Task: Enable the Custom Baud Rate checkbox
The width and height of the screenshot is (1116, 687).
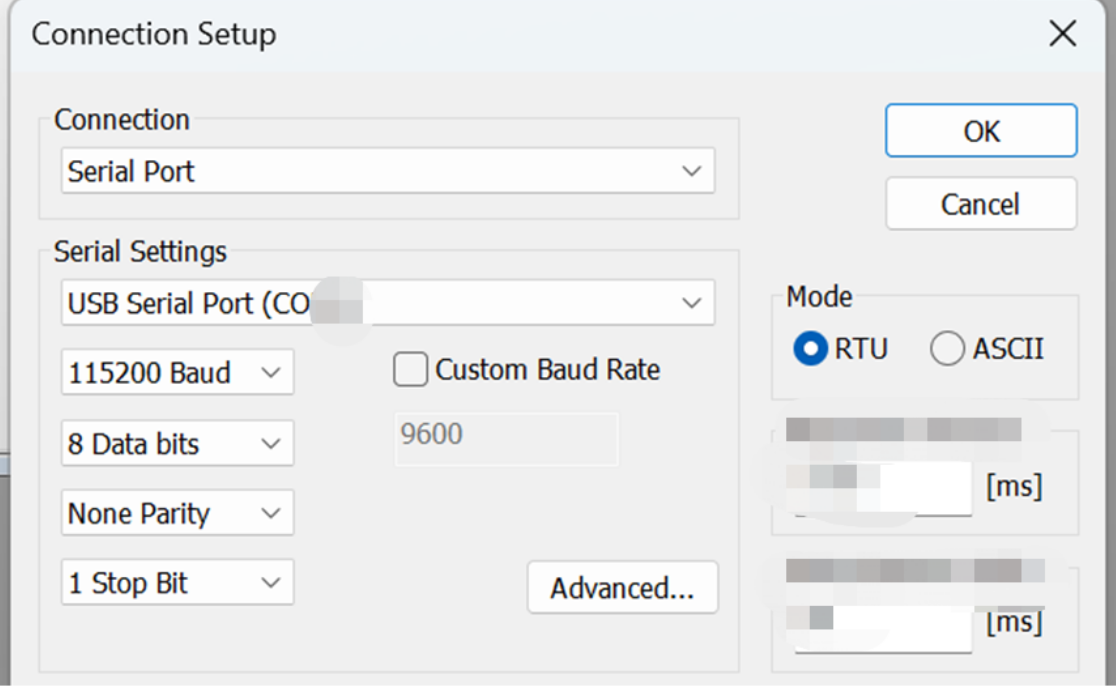Action: (x=411, y=369)
